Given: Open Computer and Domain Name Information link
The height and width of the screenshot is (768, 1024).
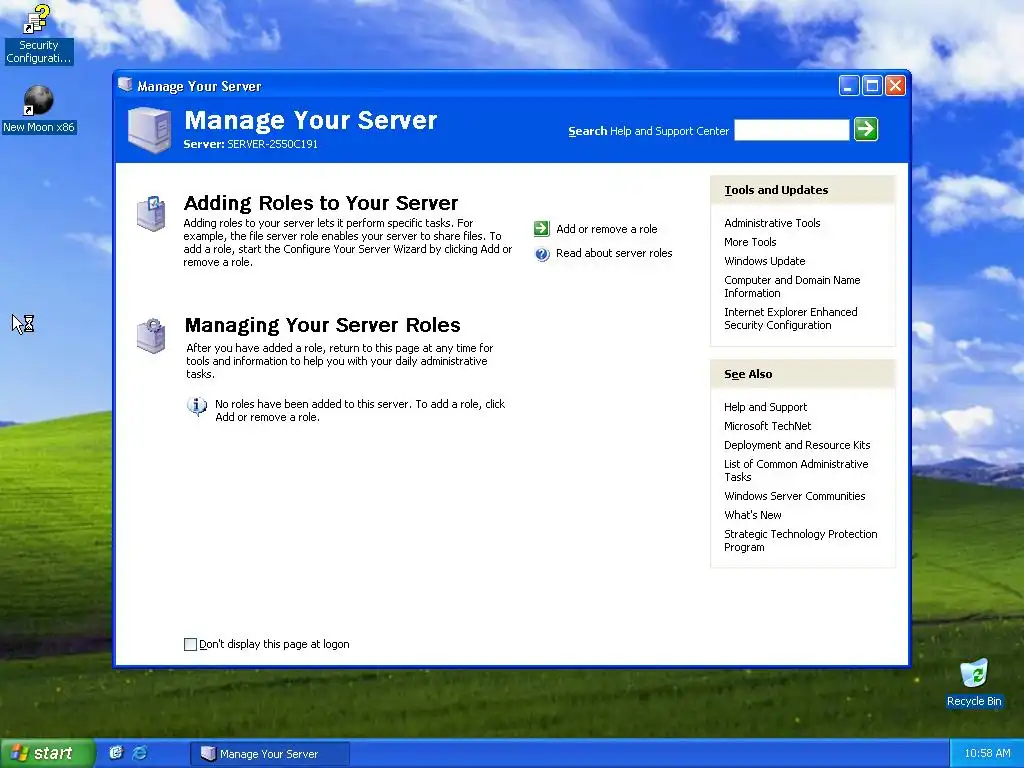Looking at the screenshot, I should click(792, 286).
